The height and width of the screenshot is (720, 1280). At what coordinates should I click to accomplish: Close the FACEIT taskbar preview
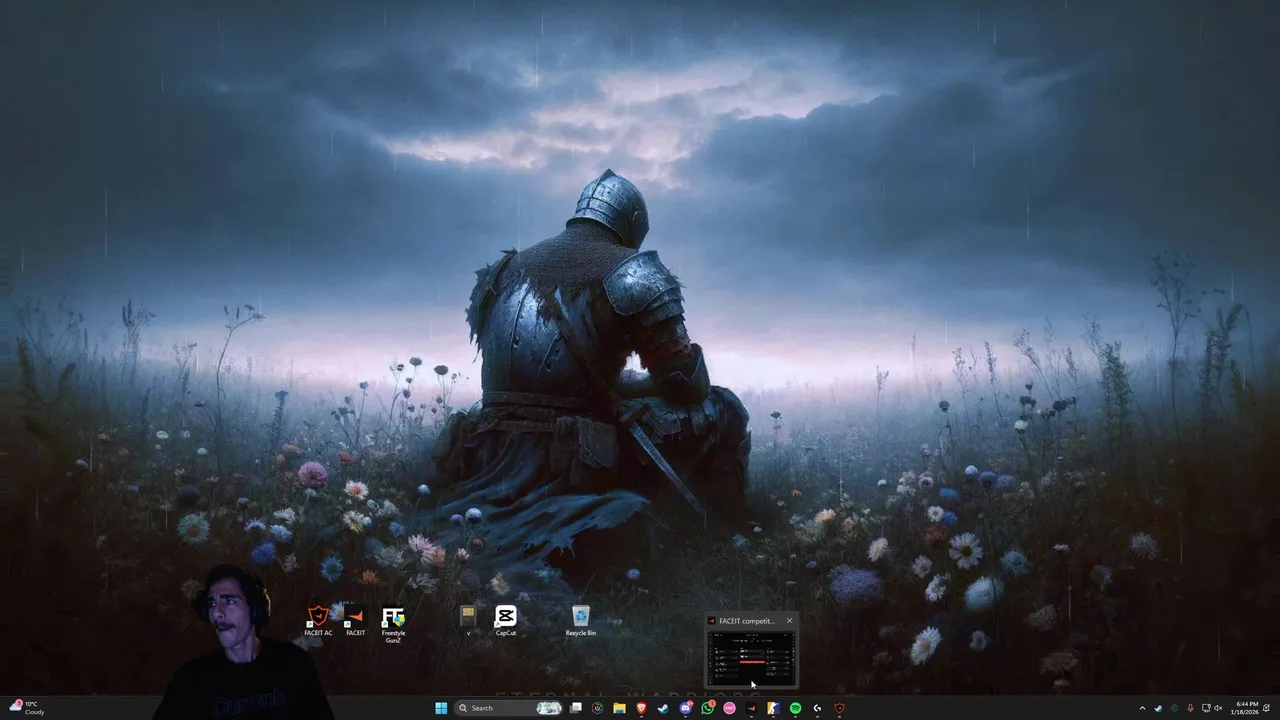point(789,621)
